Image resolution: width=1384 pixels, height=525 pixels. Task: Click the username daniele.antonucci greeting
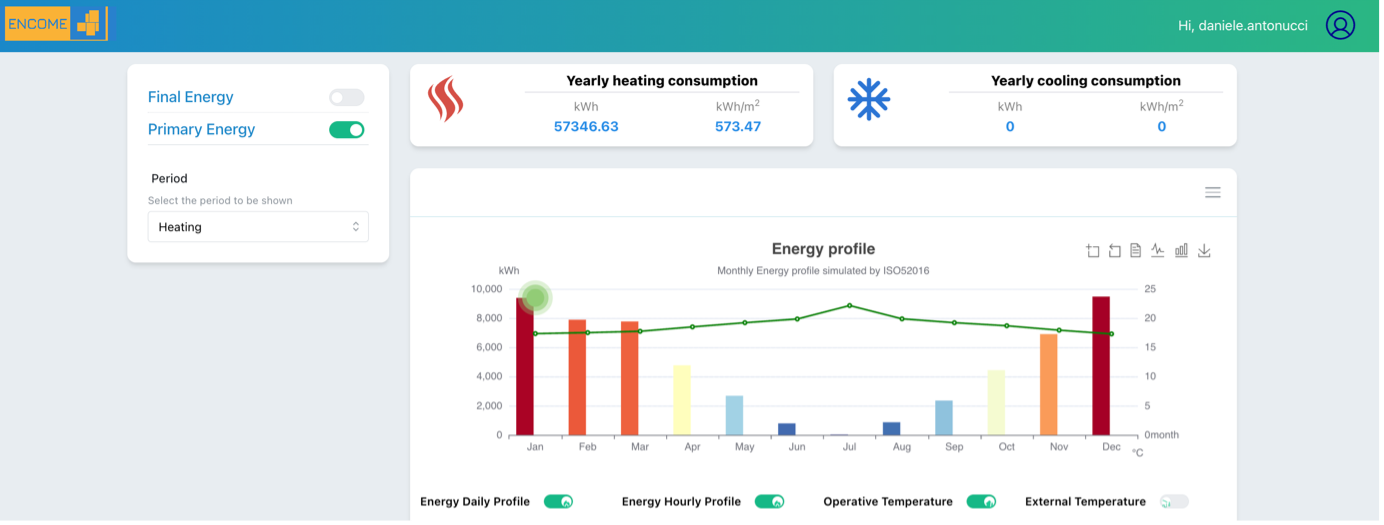point(1243,25)
